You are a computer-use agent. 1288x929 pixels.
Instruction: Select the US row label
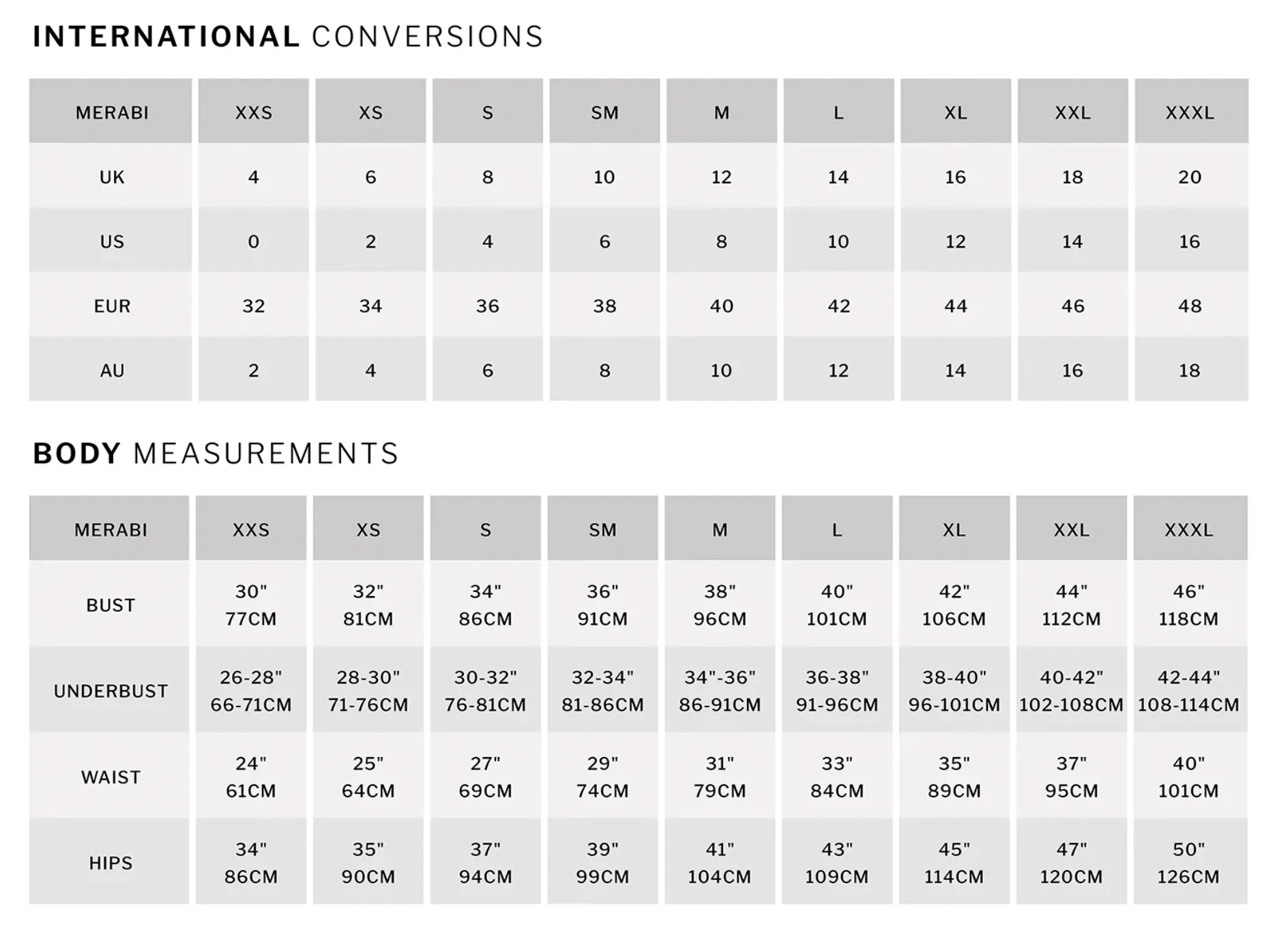point(111,241)
